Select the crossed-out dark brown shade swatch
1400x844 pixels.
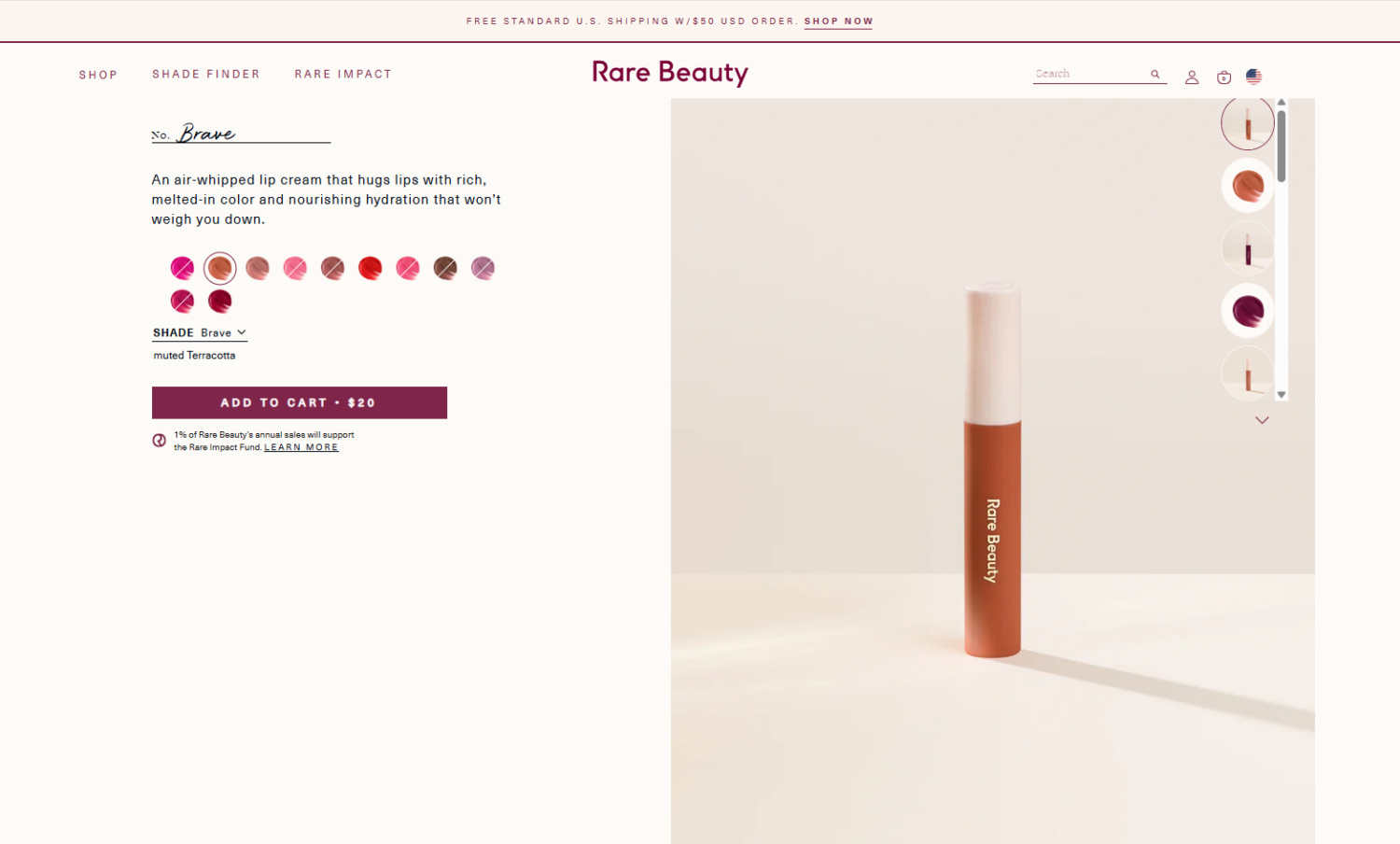(445, 268)
